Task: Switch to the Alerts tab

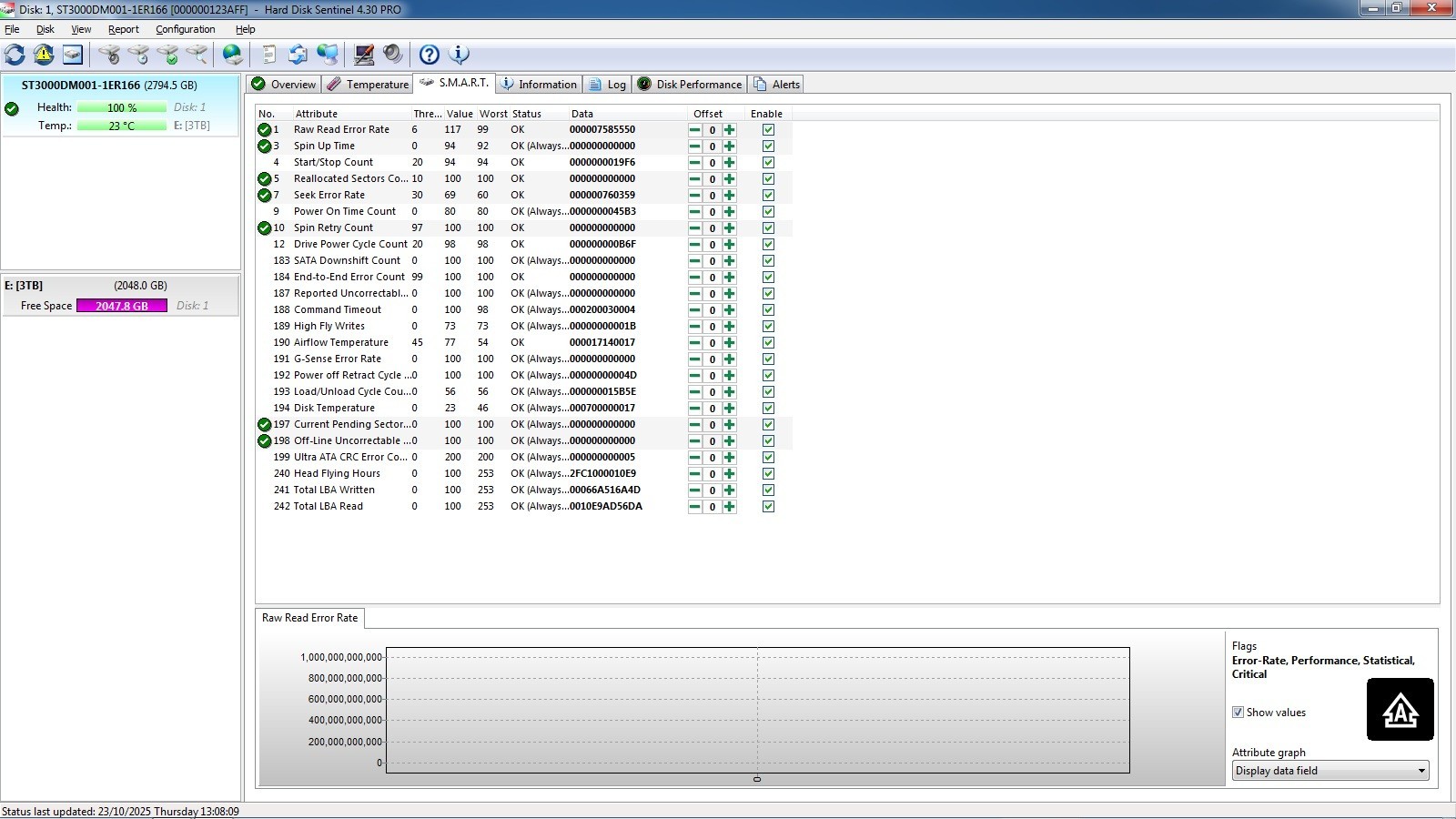Action: [x=776, y=85]
